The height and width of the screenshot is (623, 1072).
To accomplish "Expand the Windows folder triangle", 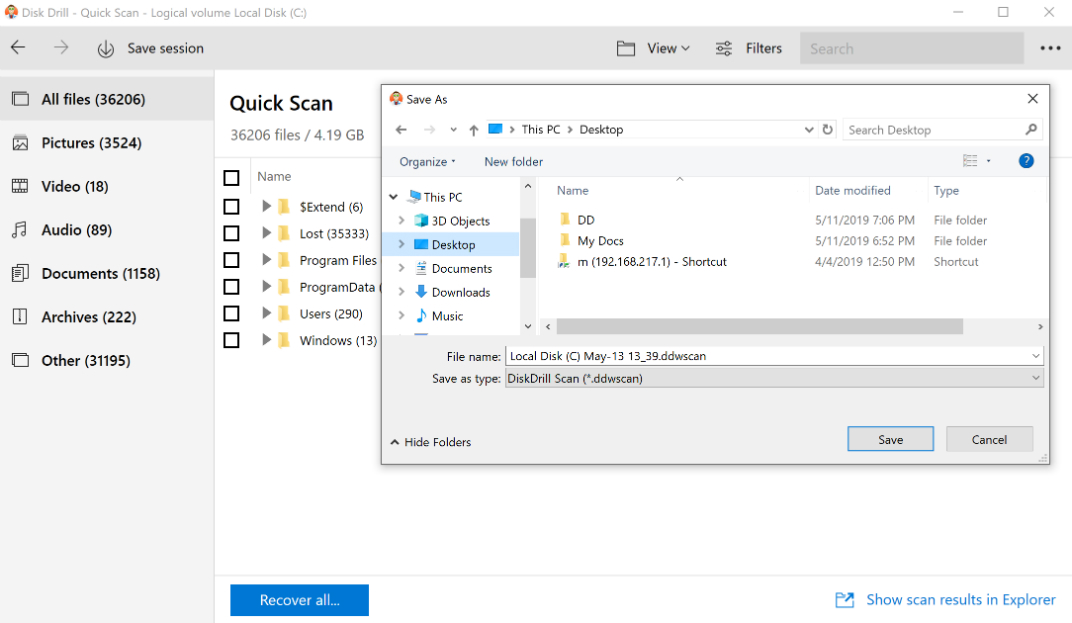I will coord(267,339).
